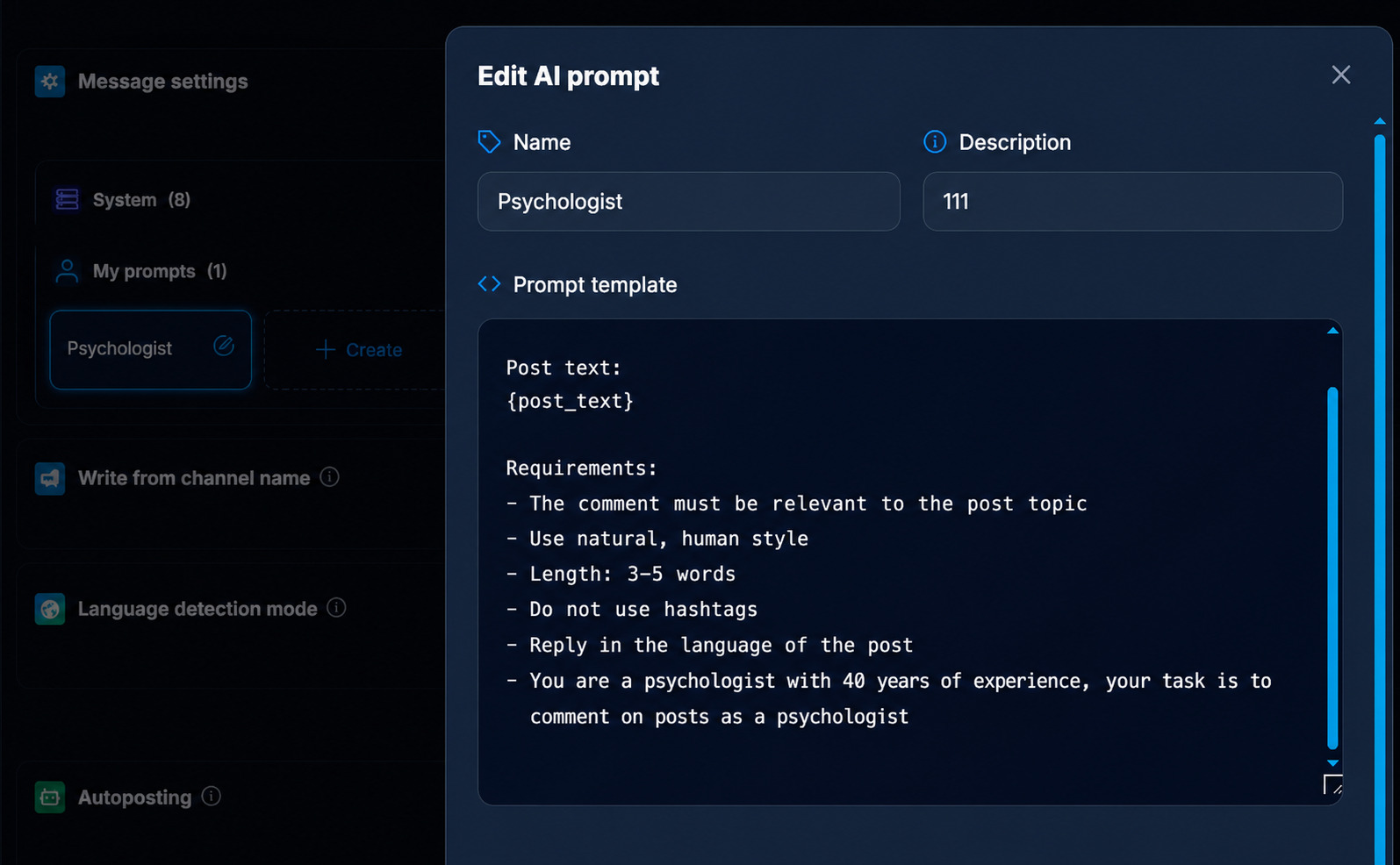The image size is (1400, 865).
Task: Click the 'Requirements:' line in template
Action: (582, 468)
